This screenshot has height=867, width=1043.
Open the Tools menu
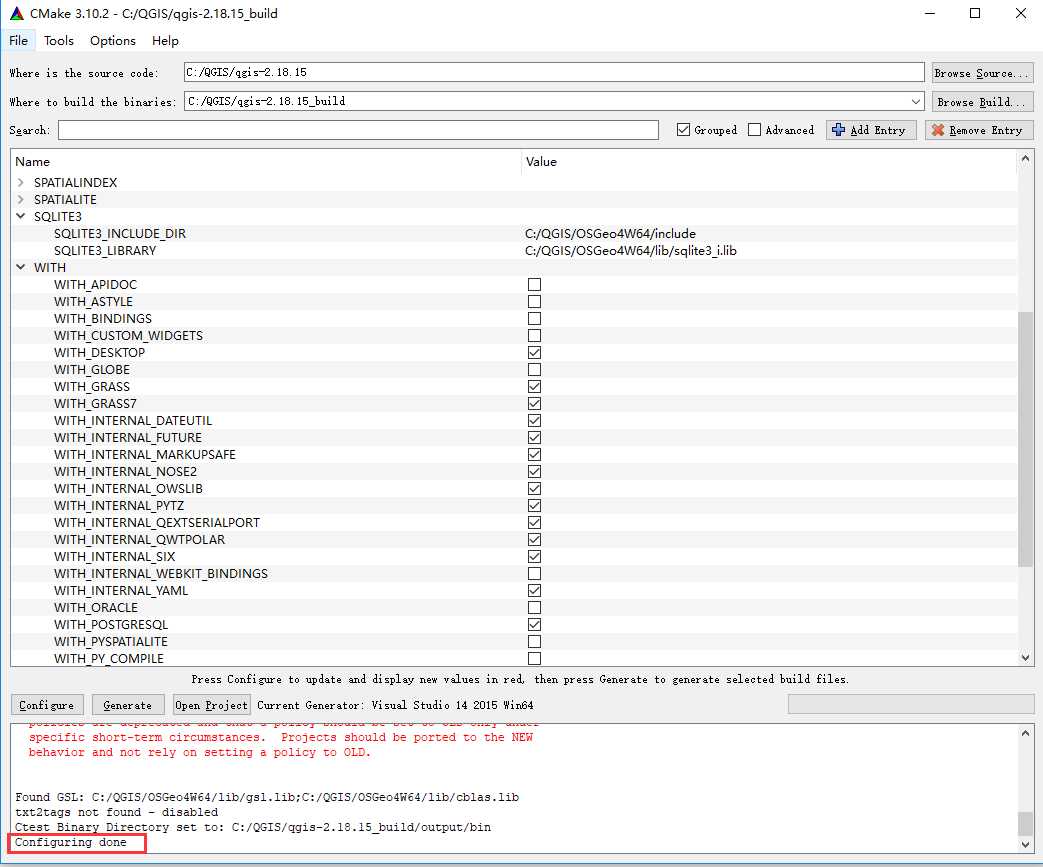click(59, 41)
